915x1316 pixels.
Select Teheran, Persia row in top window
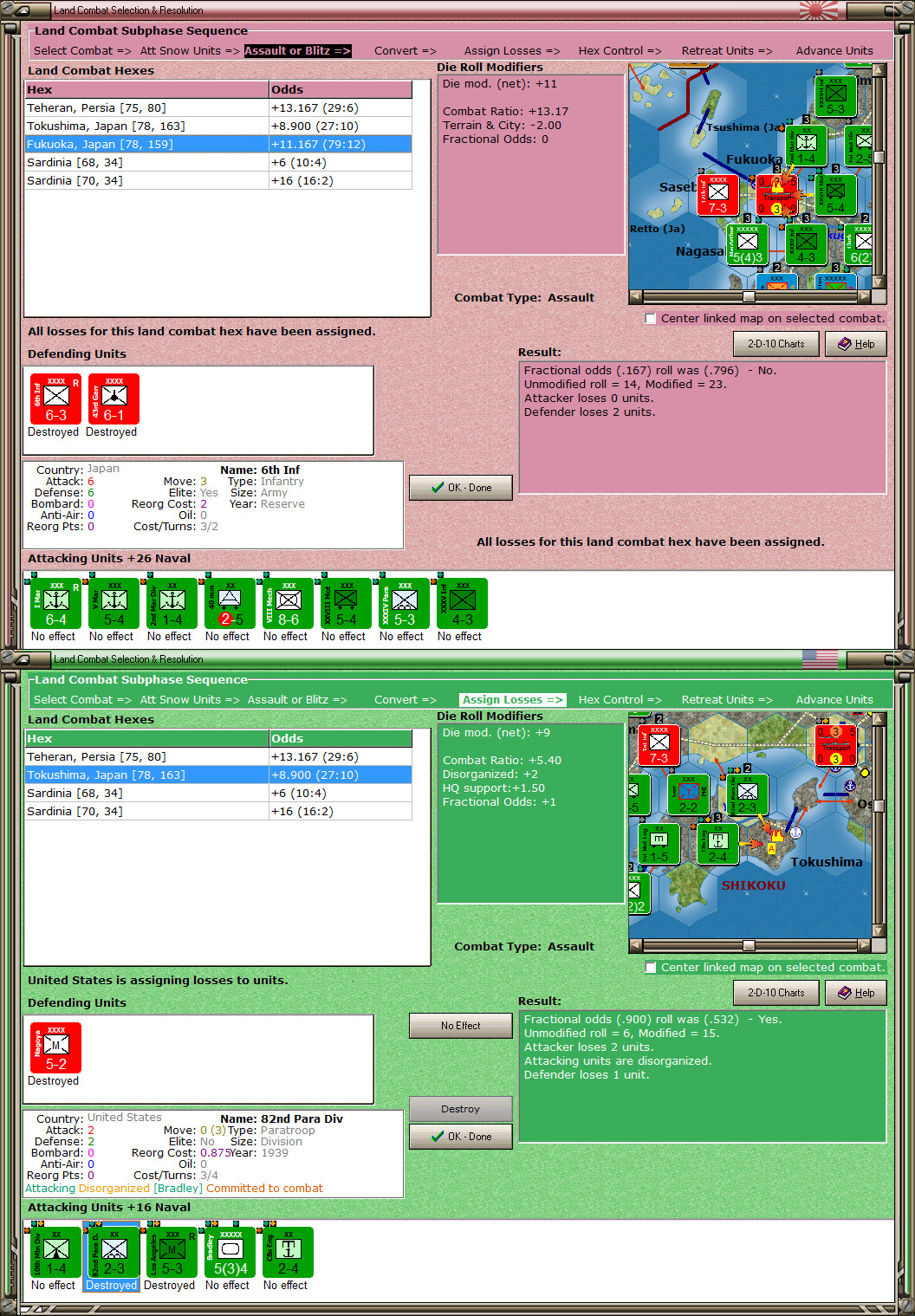[218, 108]
